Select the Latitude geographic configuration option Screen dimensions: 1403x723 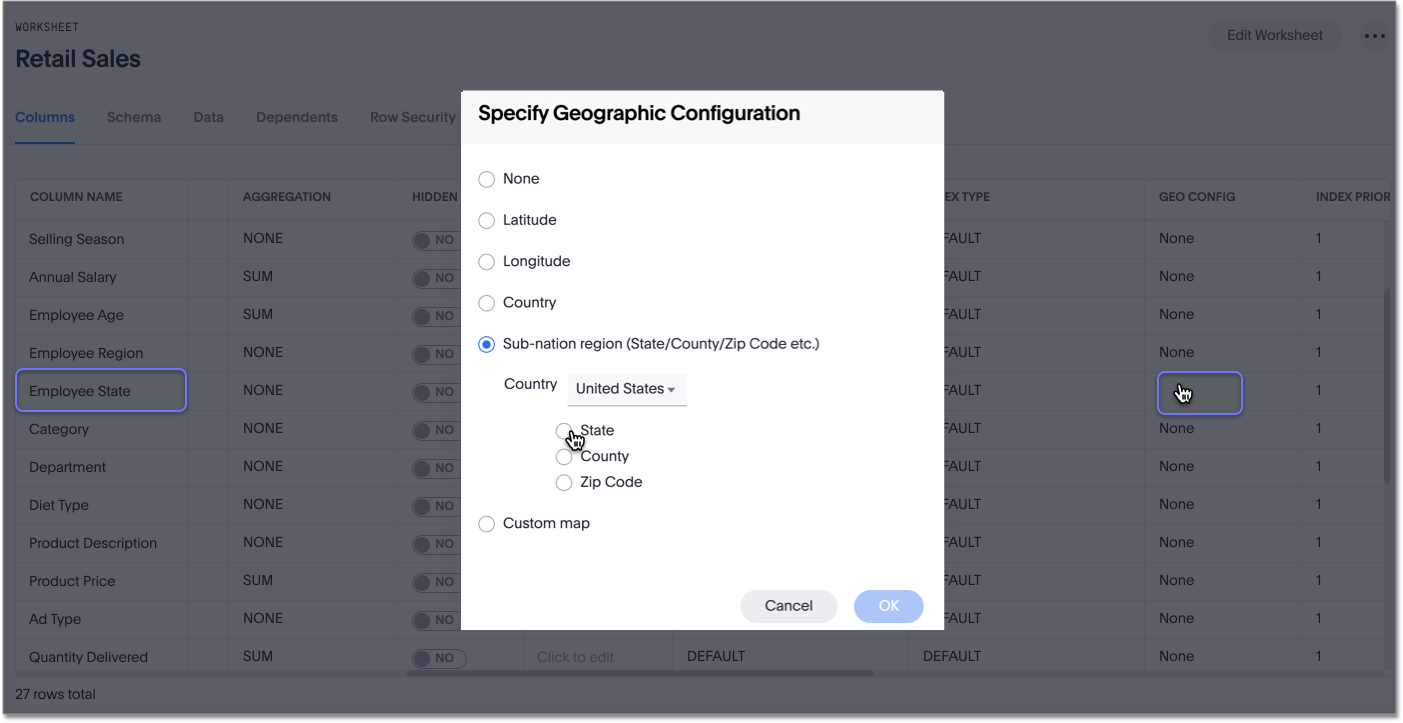[x=486, y=220]
